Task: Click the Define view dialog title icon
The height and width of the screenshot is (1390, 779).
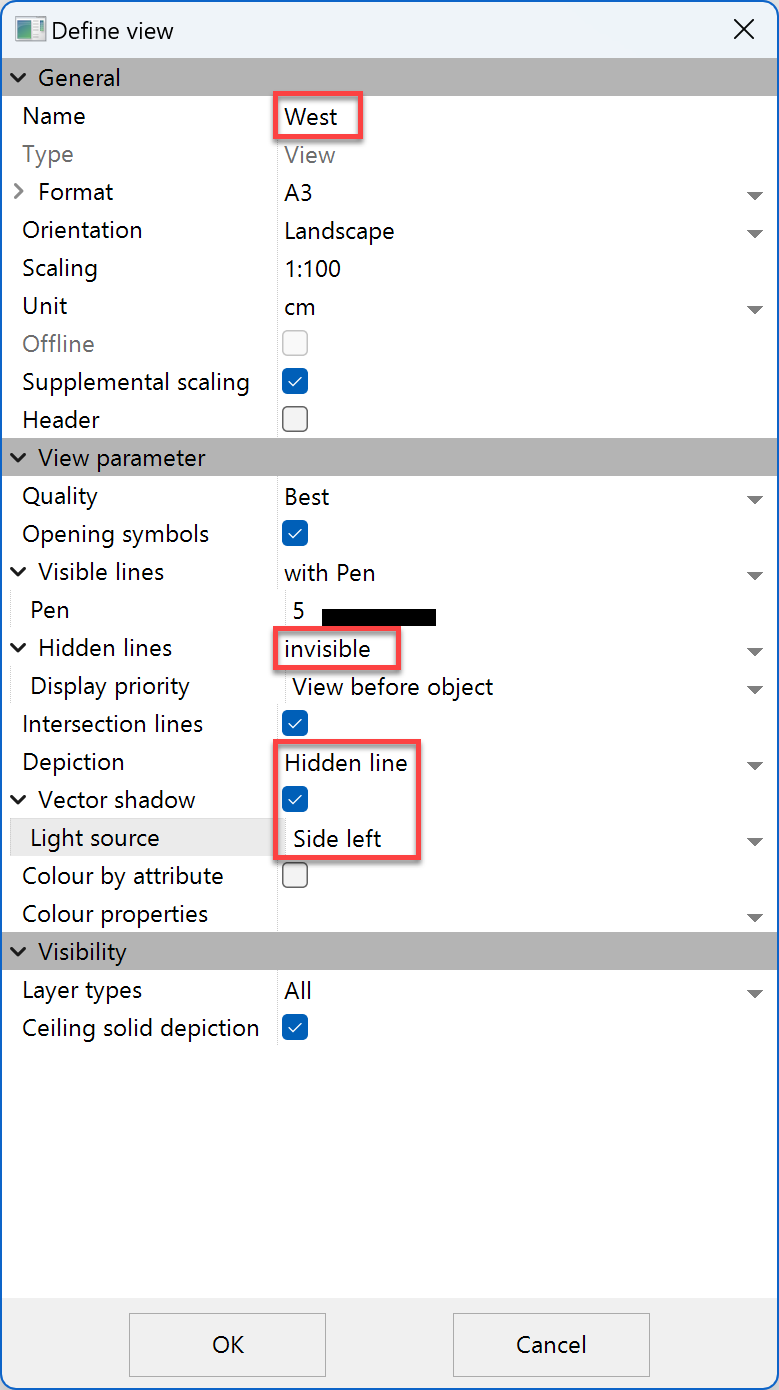Action: pos(30,30)
